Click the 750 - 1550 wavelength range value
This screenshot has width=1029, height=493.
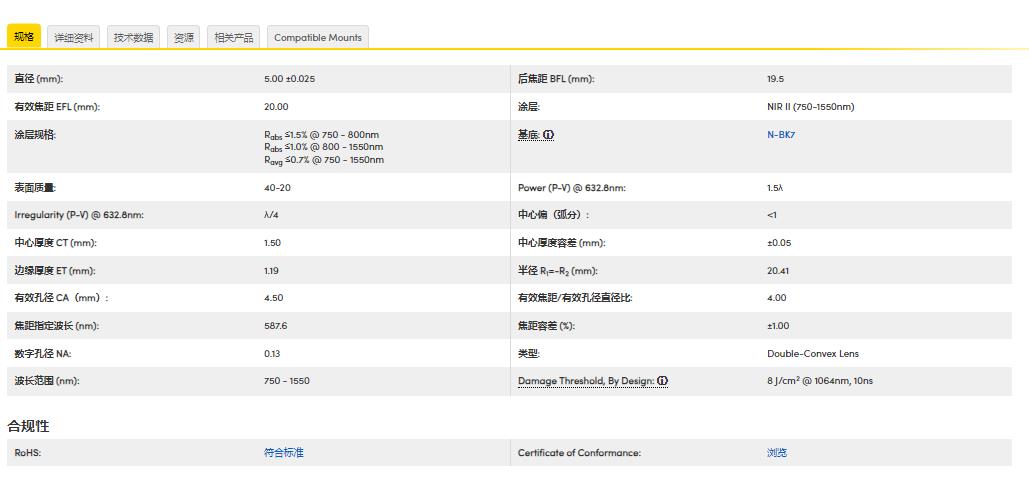(287, 381)
